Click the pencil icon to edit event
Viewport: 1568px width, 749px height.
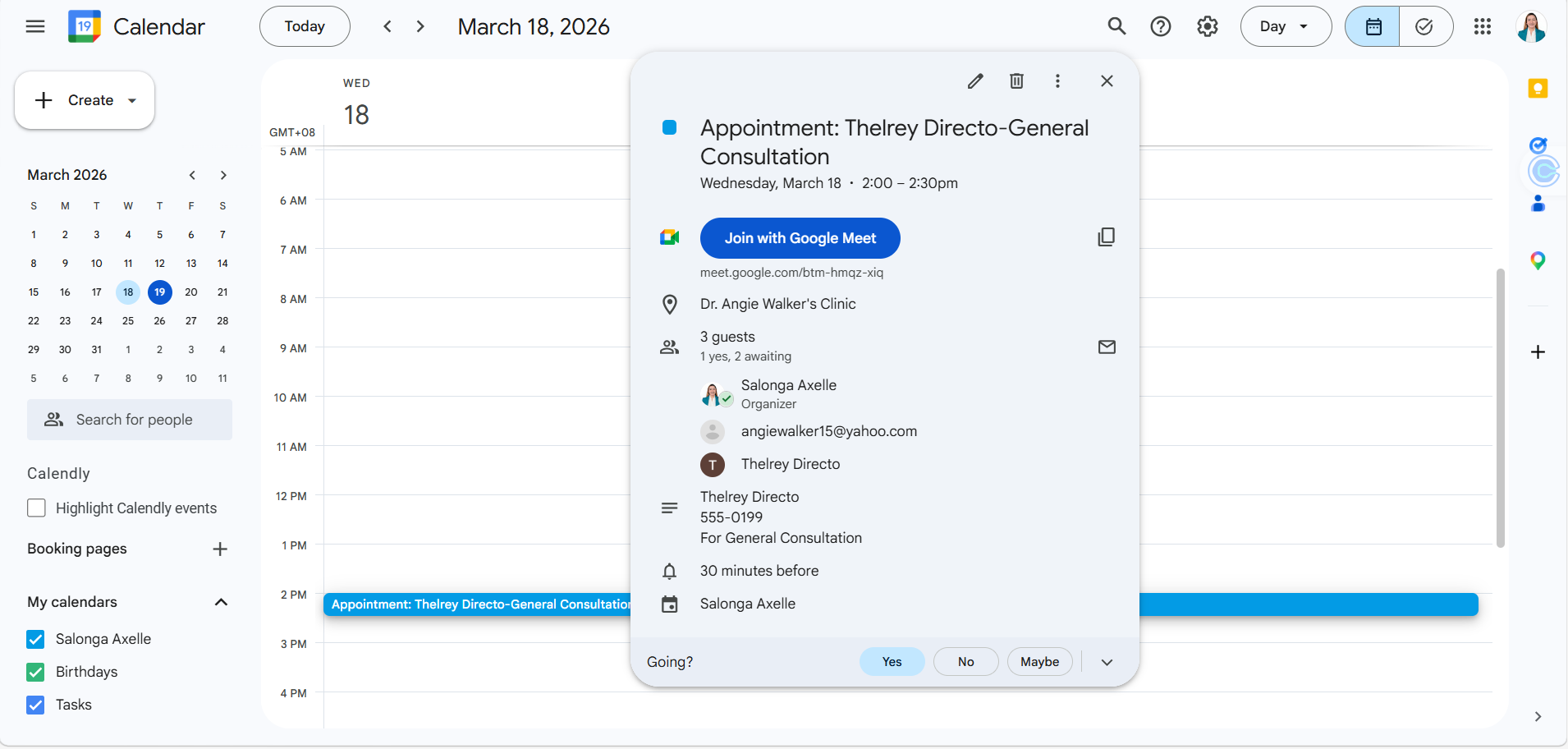[975, 80]
